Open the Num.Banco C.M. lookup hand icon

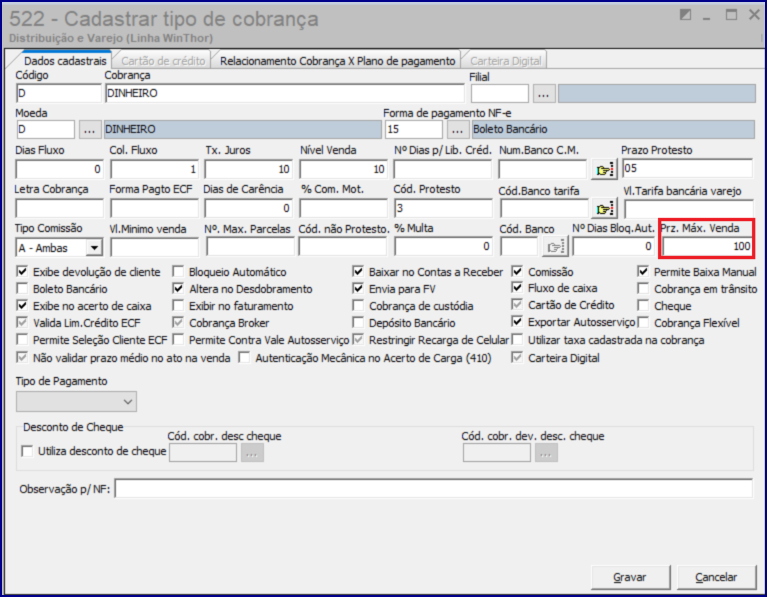[x=605, y=169]
